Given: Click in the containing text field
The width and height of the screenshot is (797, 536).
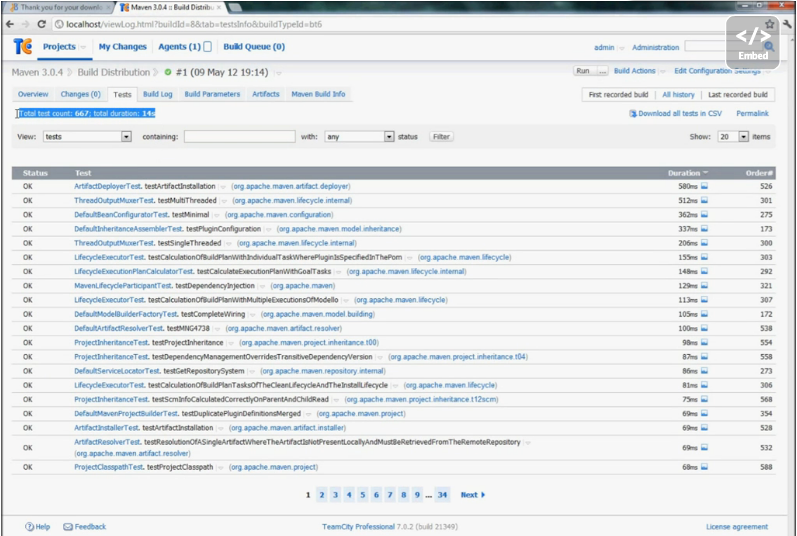Looking at the screenshot, I should (239, 137).
